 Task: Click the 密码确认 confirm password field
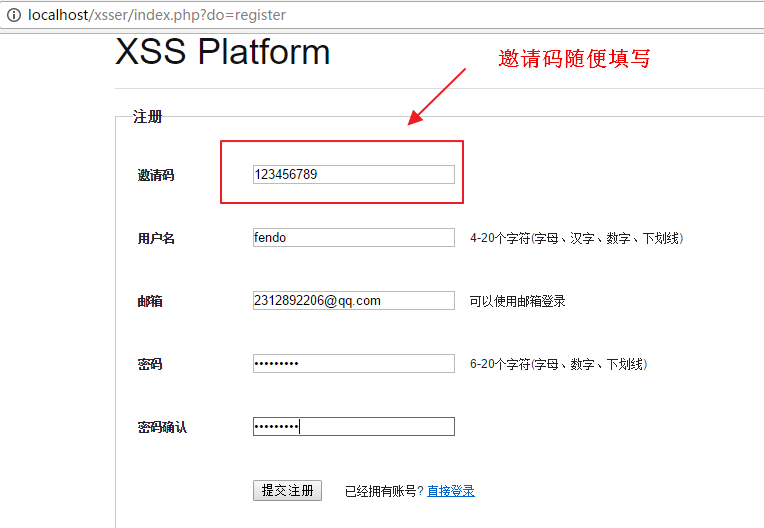[354, 427]
